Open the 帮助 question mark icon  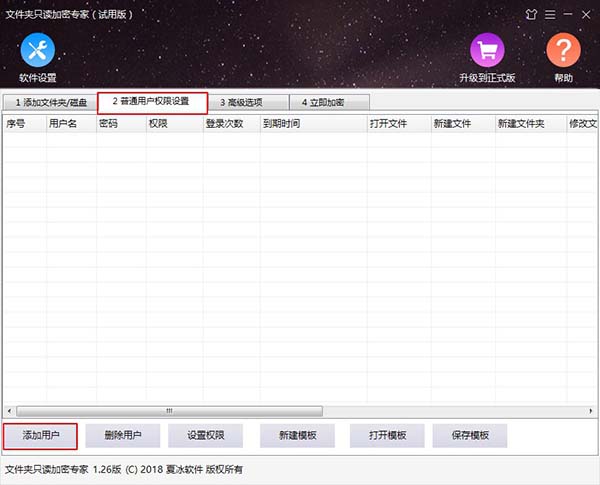[x=563, y=50]
